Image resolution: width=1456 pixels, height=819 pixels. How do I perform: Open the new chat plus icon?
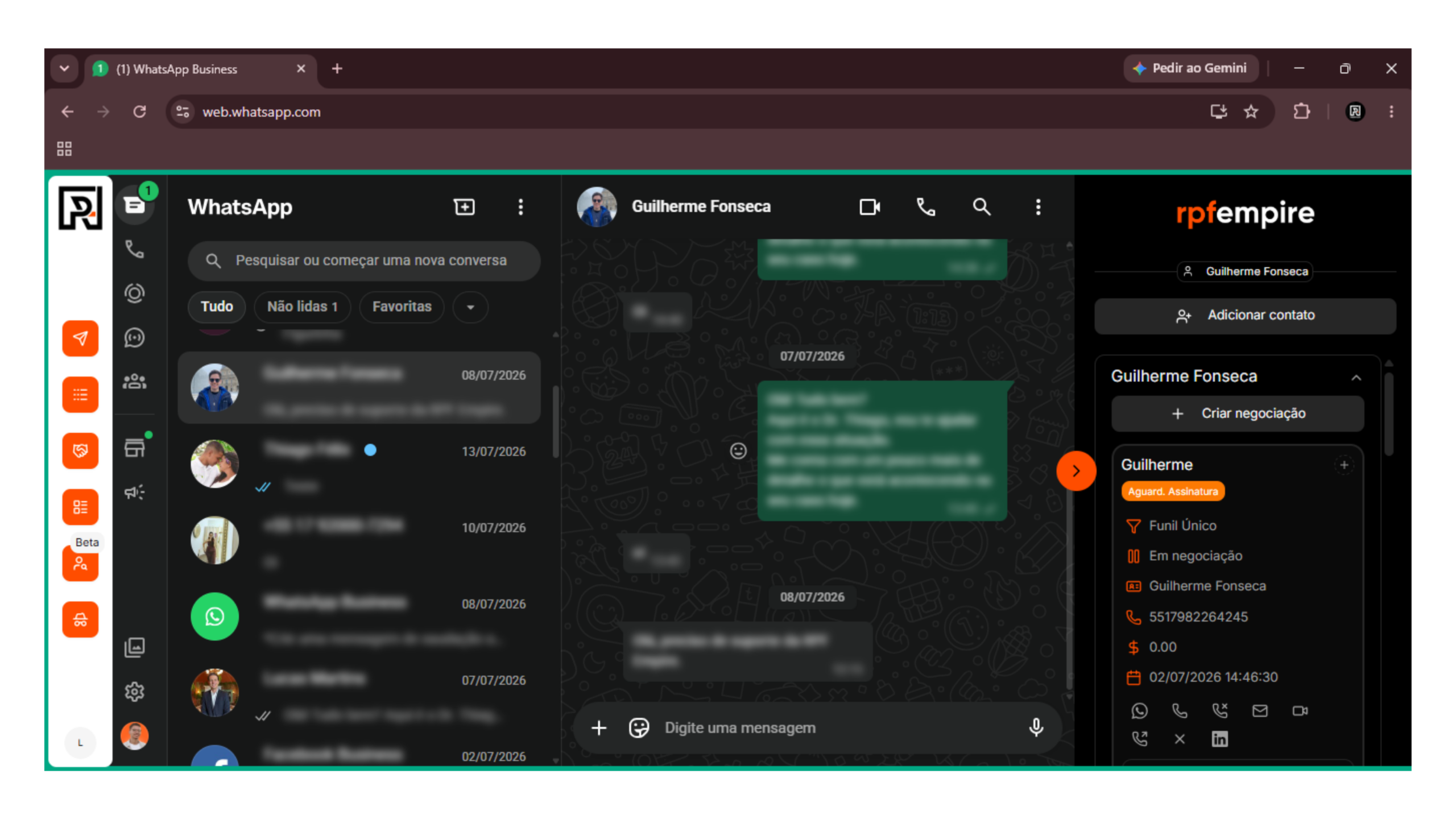[x=464, y=207]
